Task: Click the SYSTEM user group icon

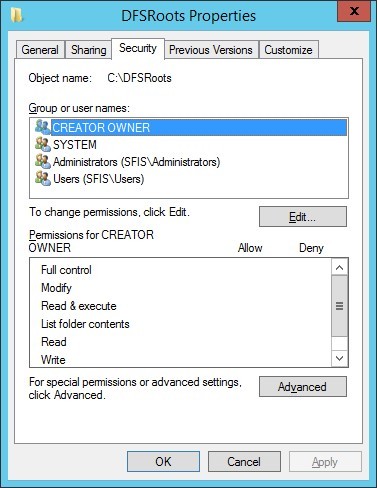Action: coord(43,144)
